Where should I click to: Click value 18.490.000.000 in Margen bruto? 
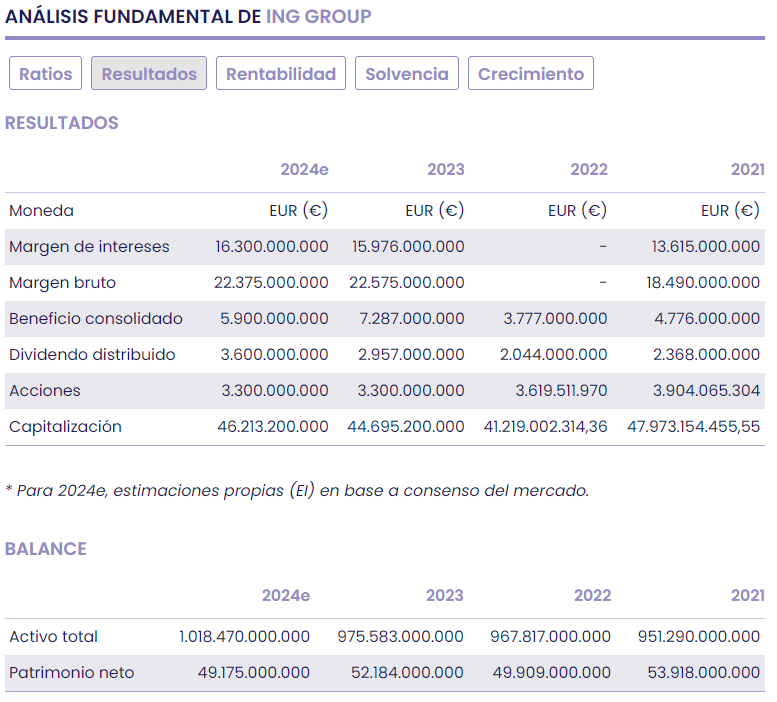click(703, 282)
